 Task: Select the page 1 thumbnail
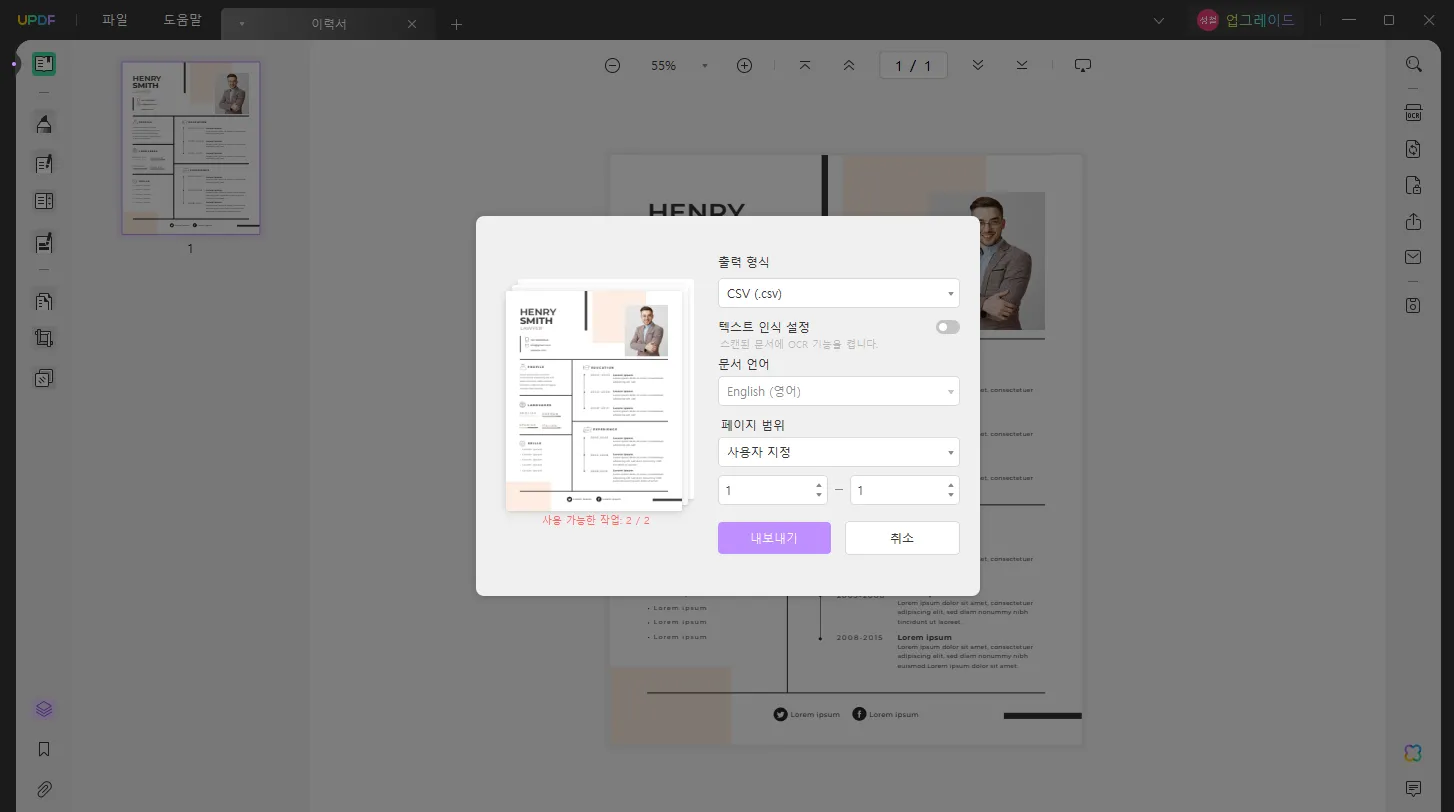point(191,148)
